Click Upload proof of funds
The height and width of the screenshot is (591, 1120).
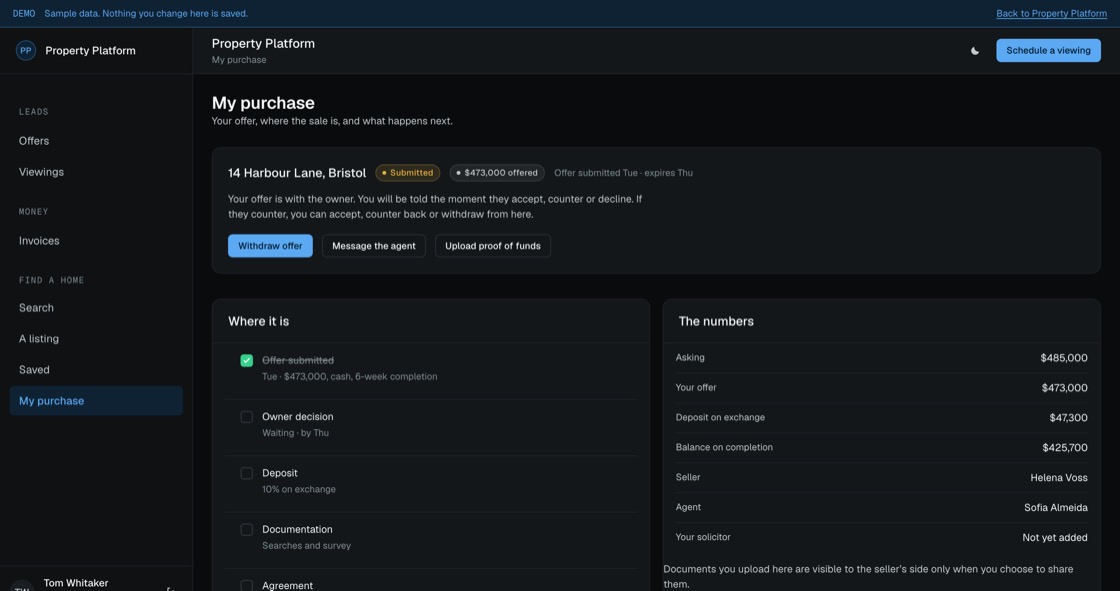493,246
